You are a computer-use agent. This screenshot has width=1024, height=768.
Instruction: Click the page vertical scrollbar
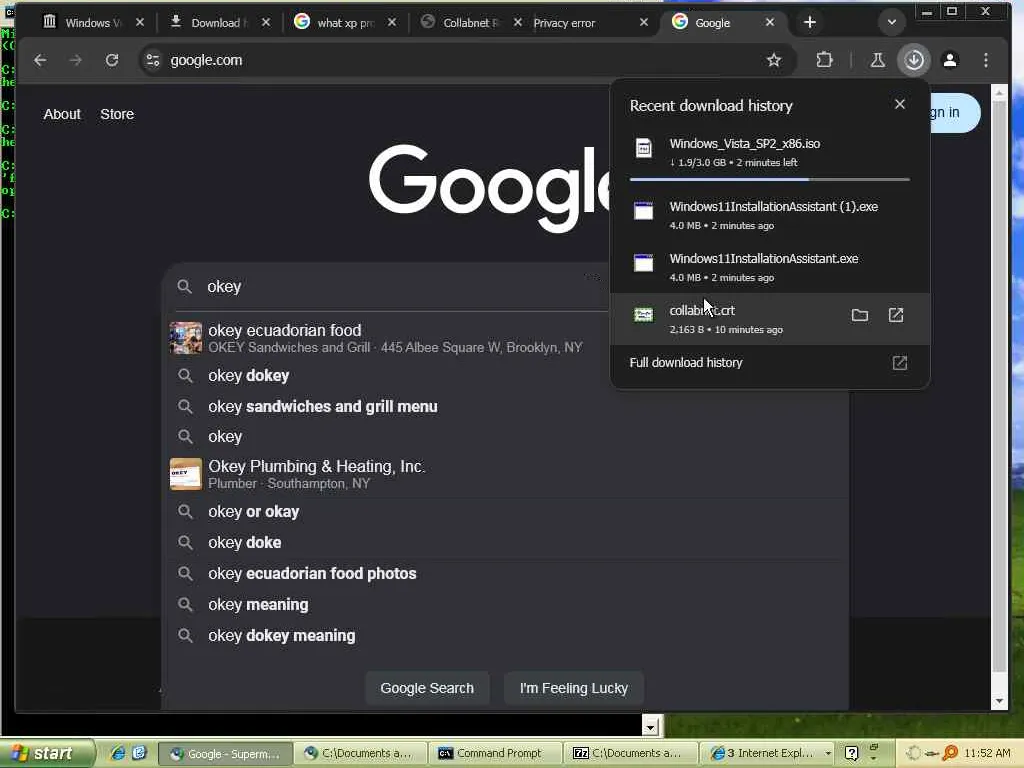999,385
